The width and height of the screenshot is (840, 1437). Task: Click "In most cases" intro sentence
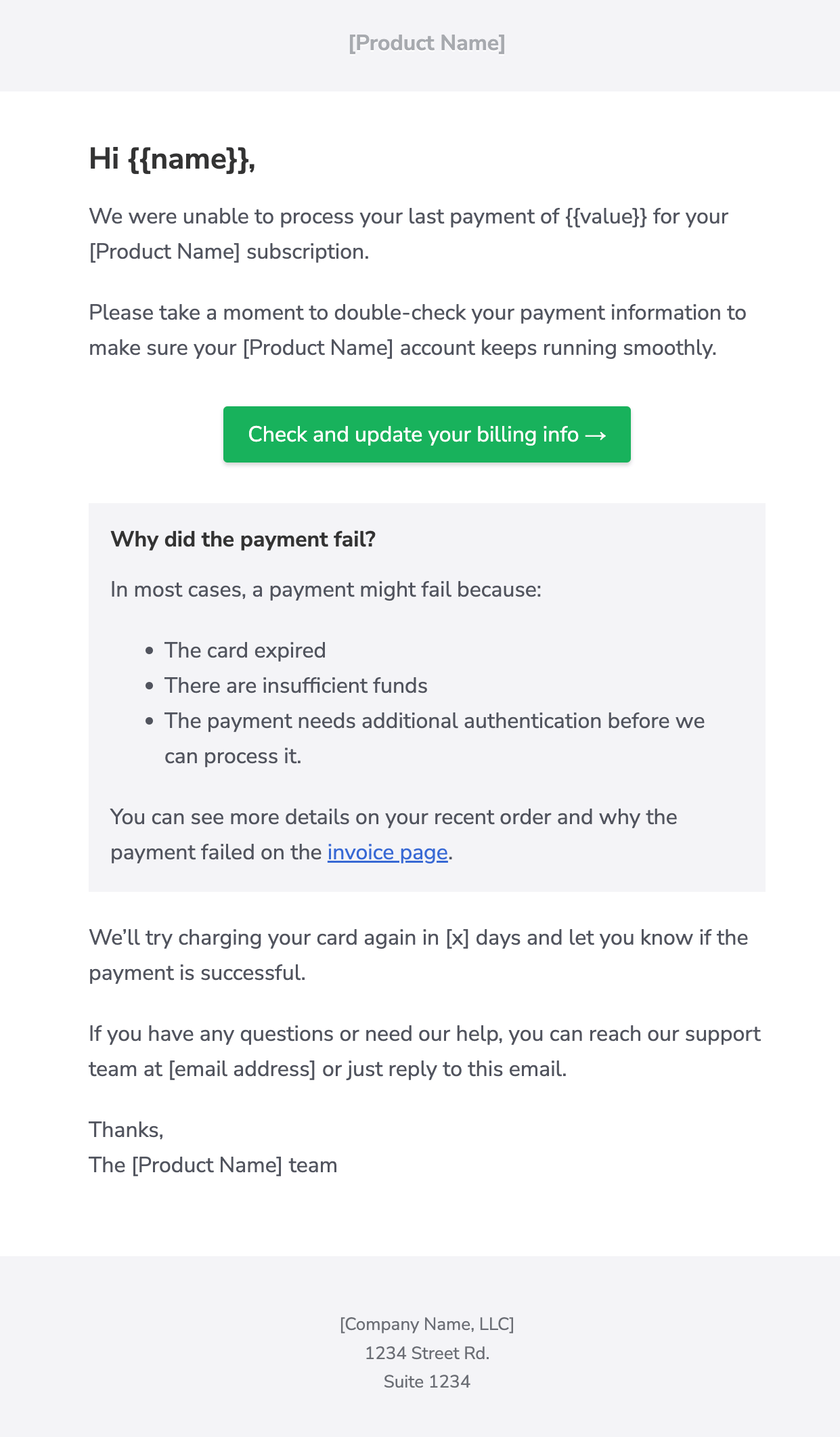click(326, 590)
